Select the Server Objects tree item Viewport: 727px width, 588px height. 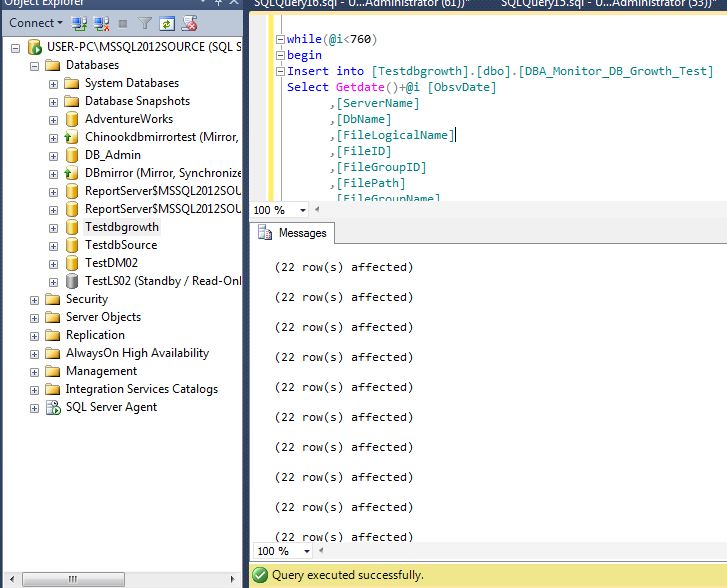pyautogui.click(x=103, y=317)
